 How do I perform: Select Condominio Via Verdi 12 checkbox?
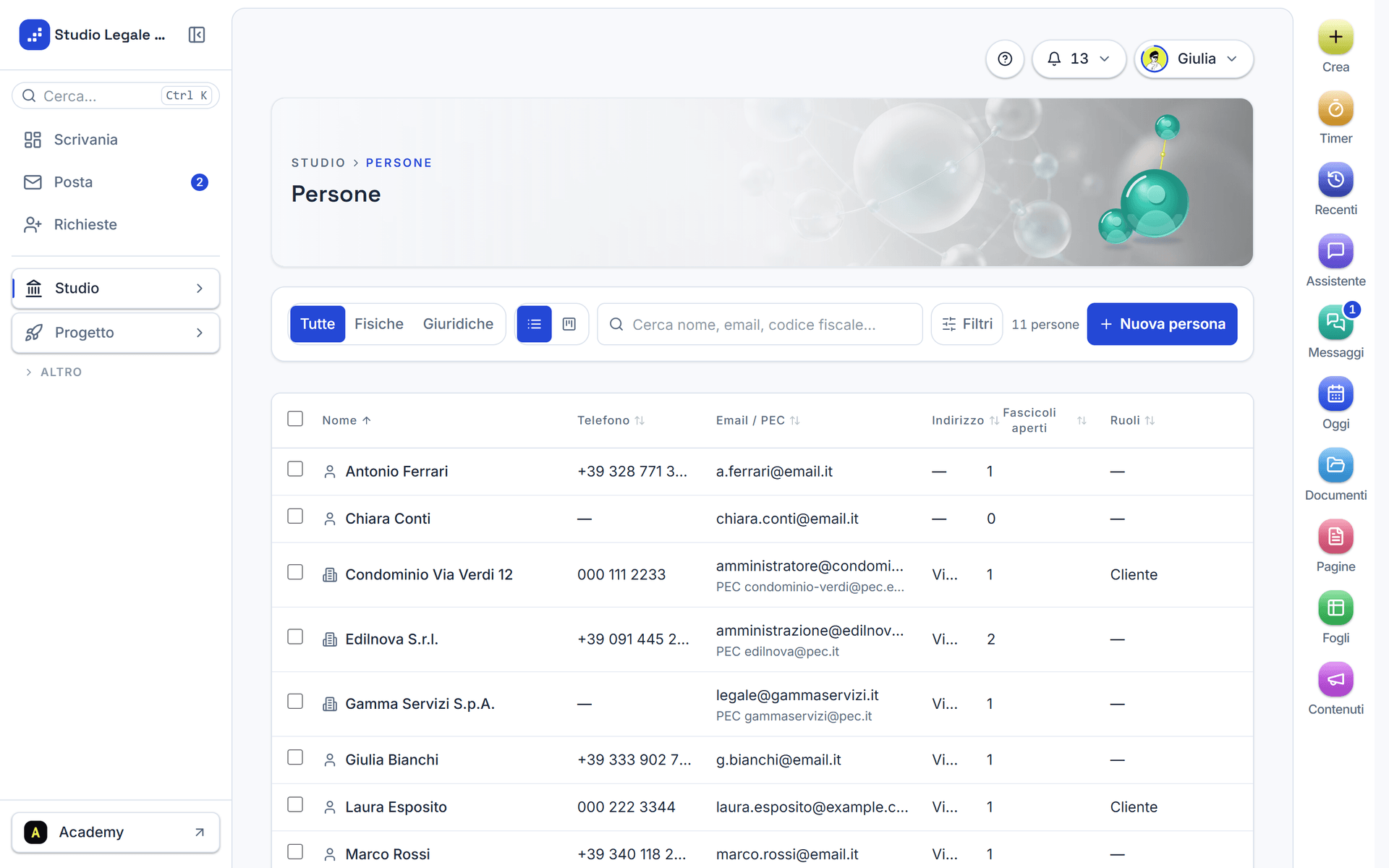click(x=295, y=572)
